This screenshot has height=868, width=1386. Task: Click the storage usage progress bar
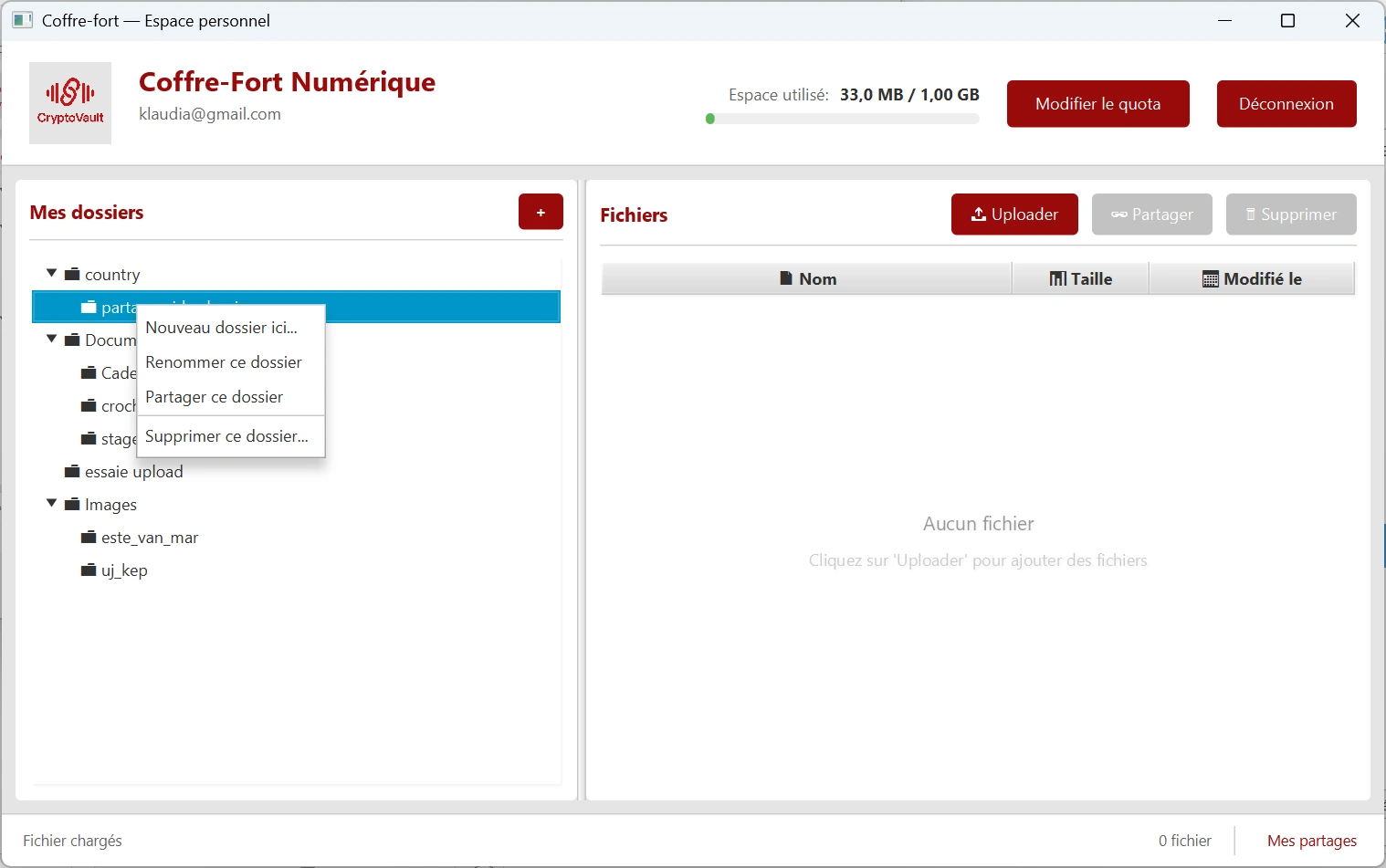click(842, 119)
